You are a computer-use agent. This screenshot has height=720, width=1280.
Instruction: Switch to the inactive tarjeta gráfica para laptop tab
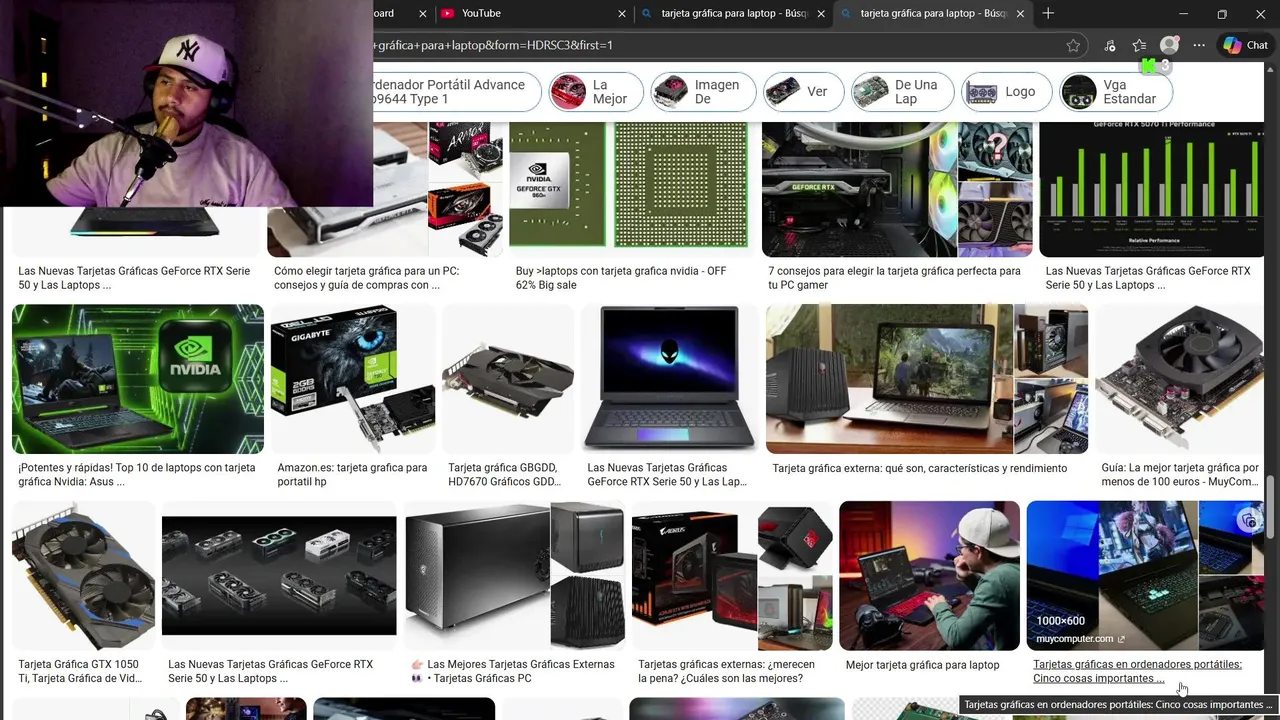734,13
